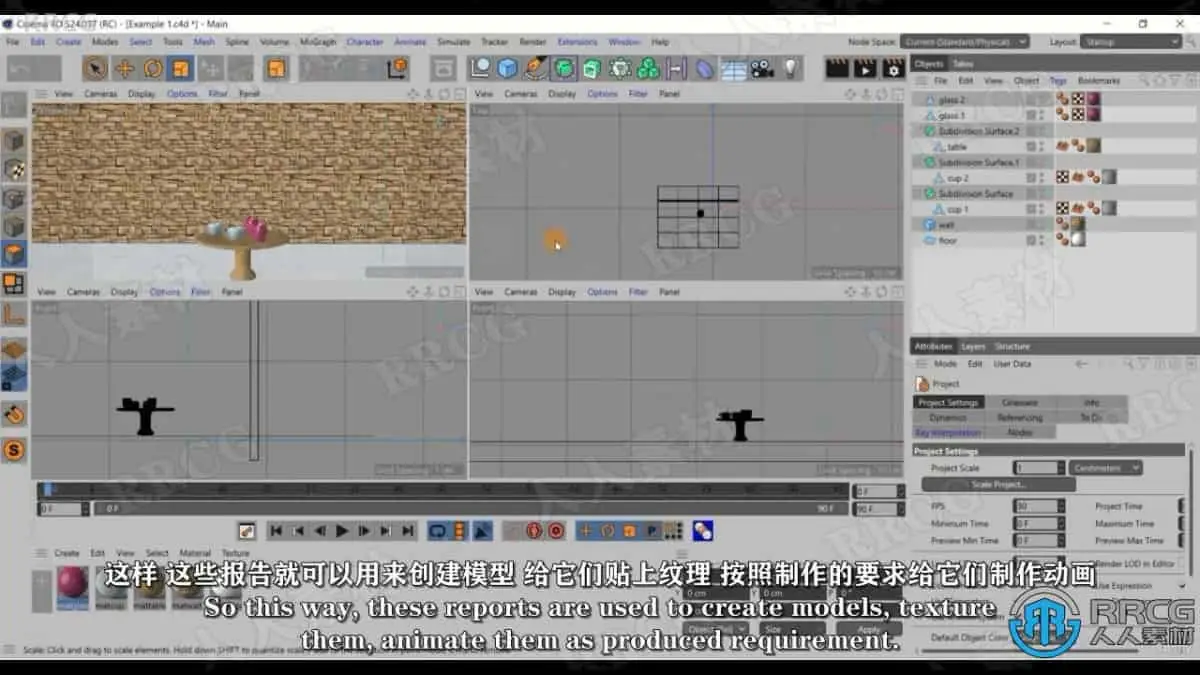Enable Snap magnet icon in left palette

(14, 413)
